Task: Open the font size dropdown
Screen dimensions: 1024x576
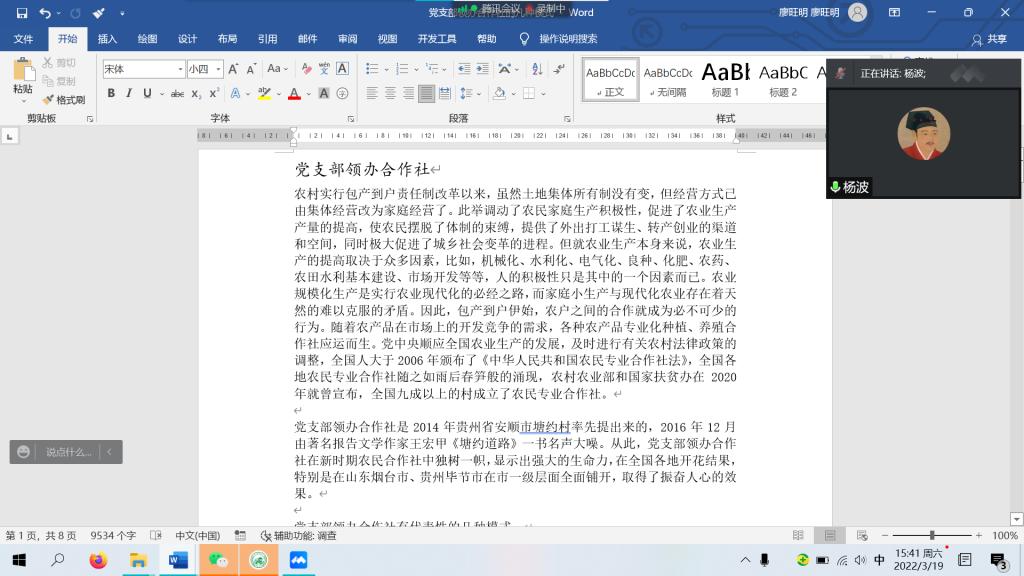Action: [x=218, y=69]
